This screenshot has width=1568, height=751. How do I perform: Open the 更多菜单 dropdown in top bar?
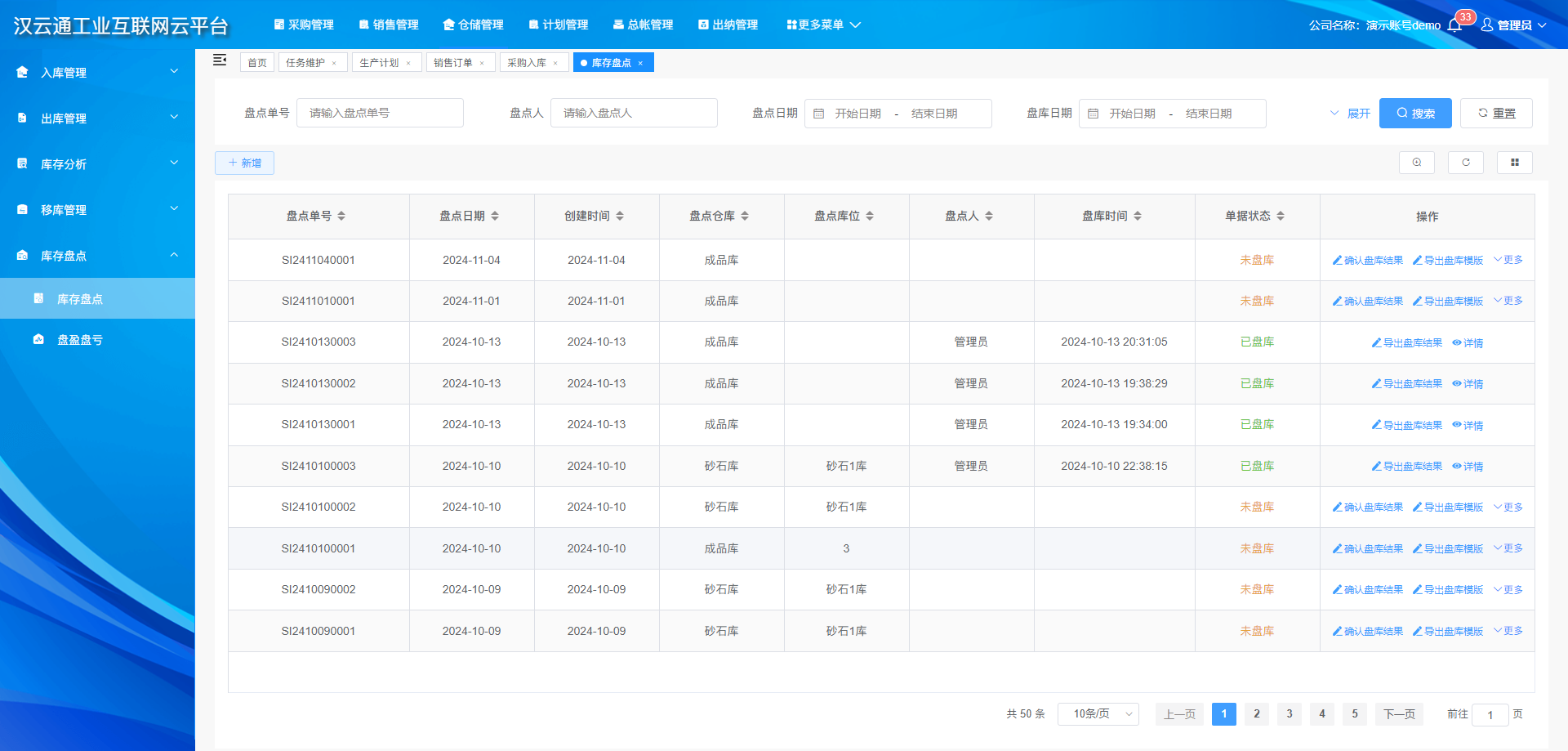coord(823,25)
